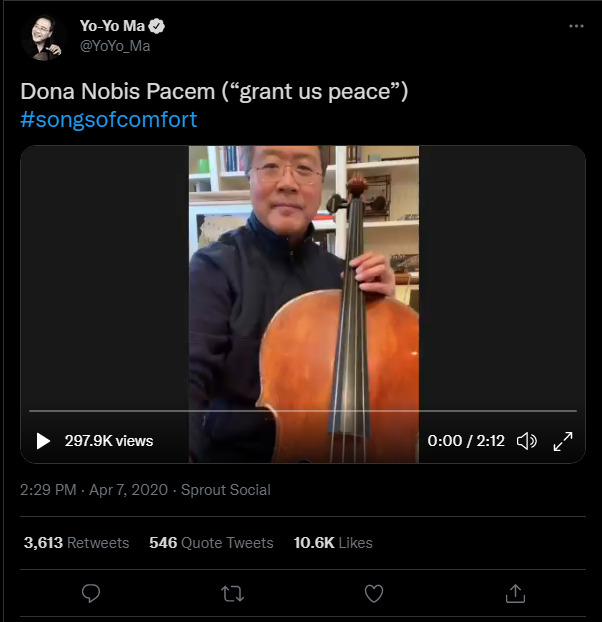Mute the video sound

coord(527,440)
